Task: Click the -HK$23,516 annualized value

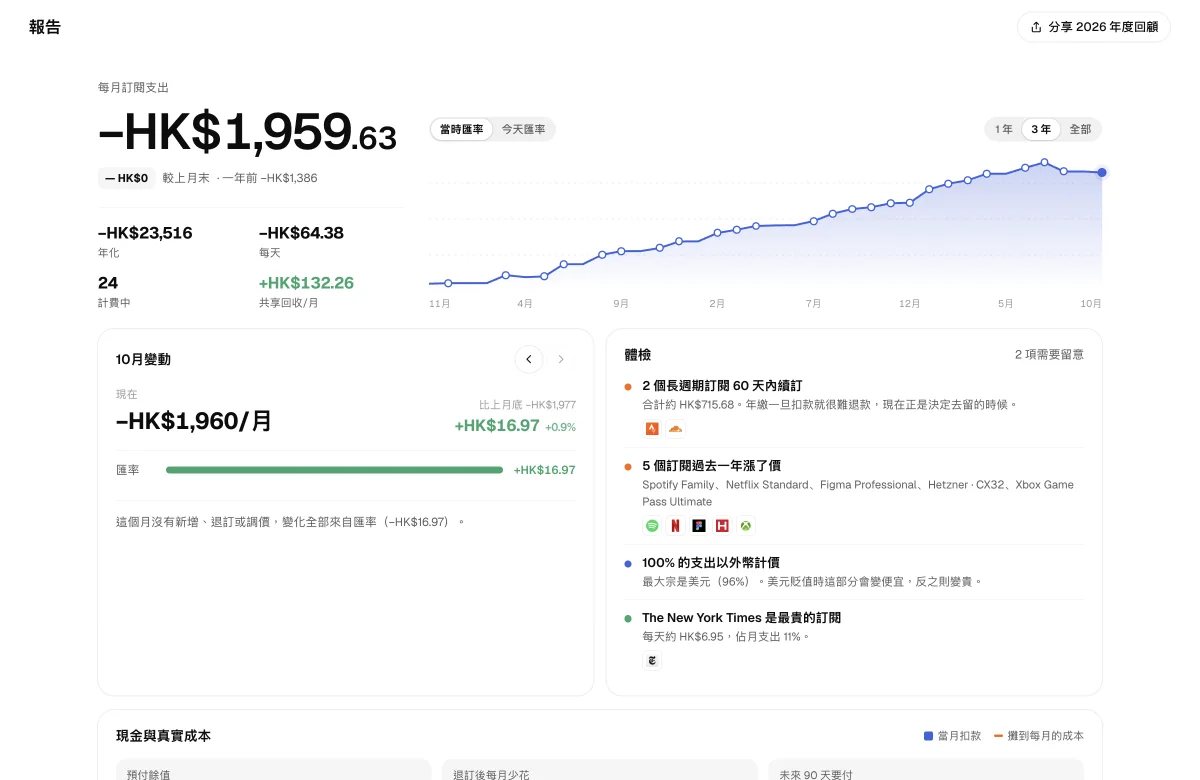Action: (145, 233)
